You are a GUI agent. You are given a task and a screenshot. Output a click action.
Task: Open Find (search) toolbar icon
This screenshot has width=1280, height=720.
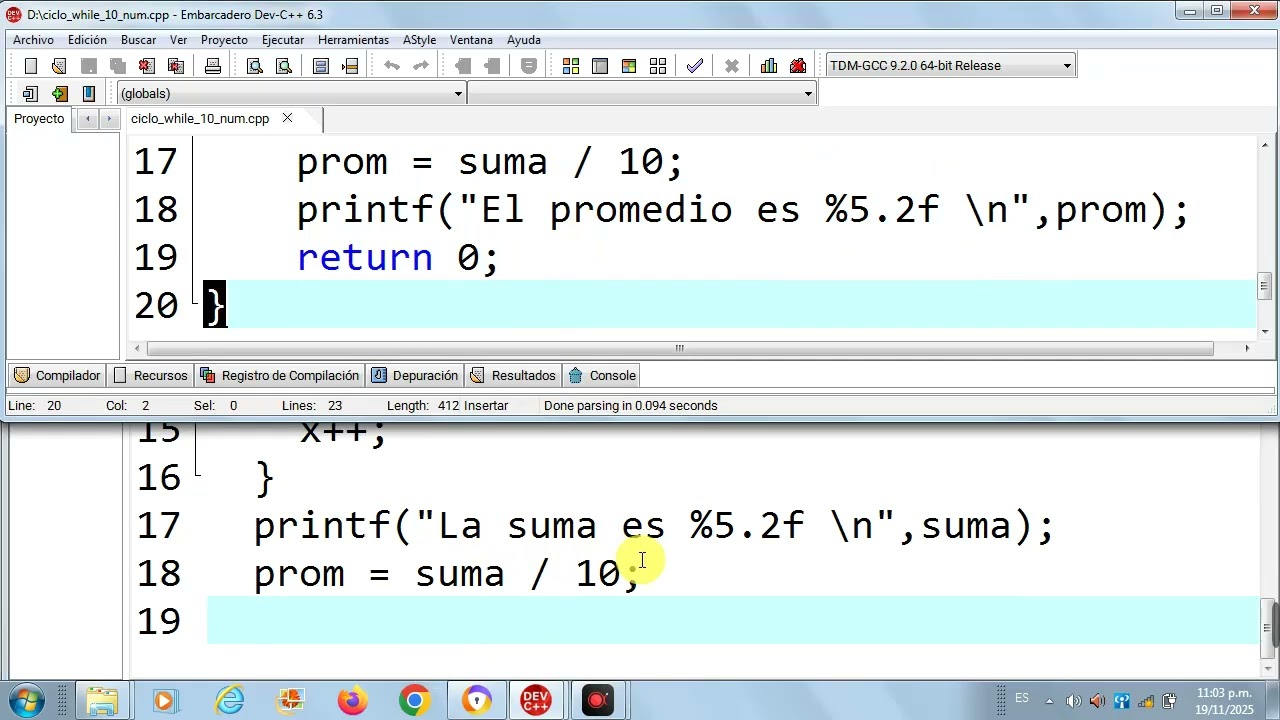pos(254,66)
